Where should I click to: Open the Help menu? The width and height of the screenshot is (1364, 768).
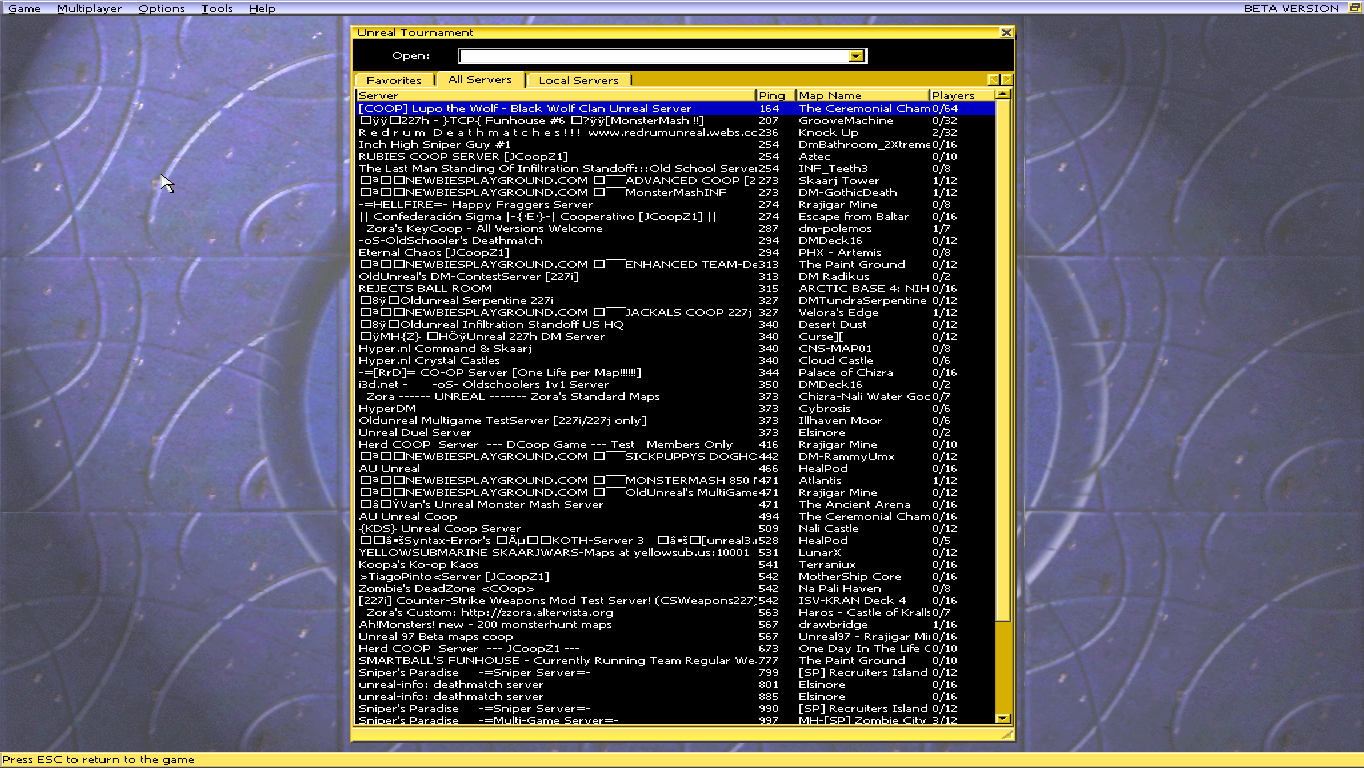[262, 8]
